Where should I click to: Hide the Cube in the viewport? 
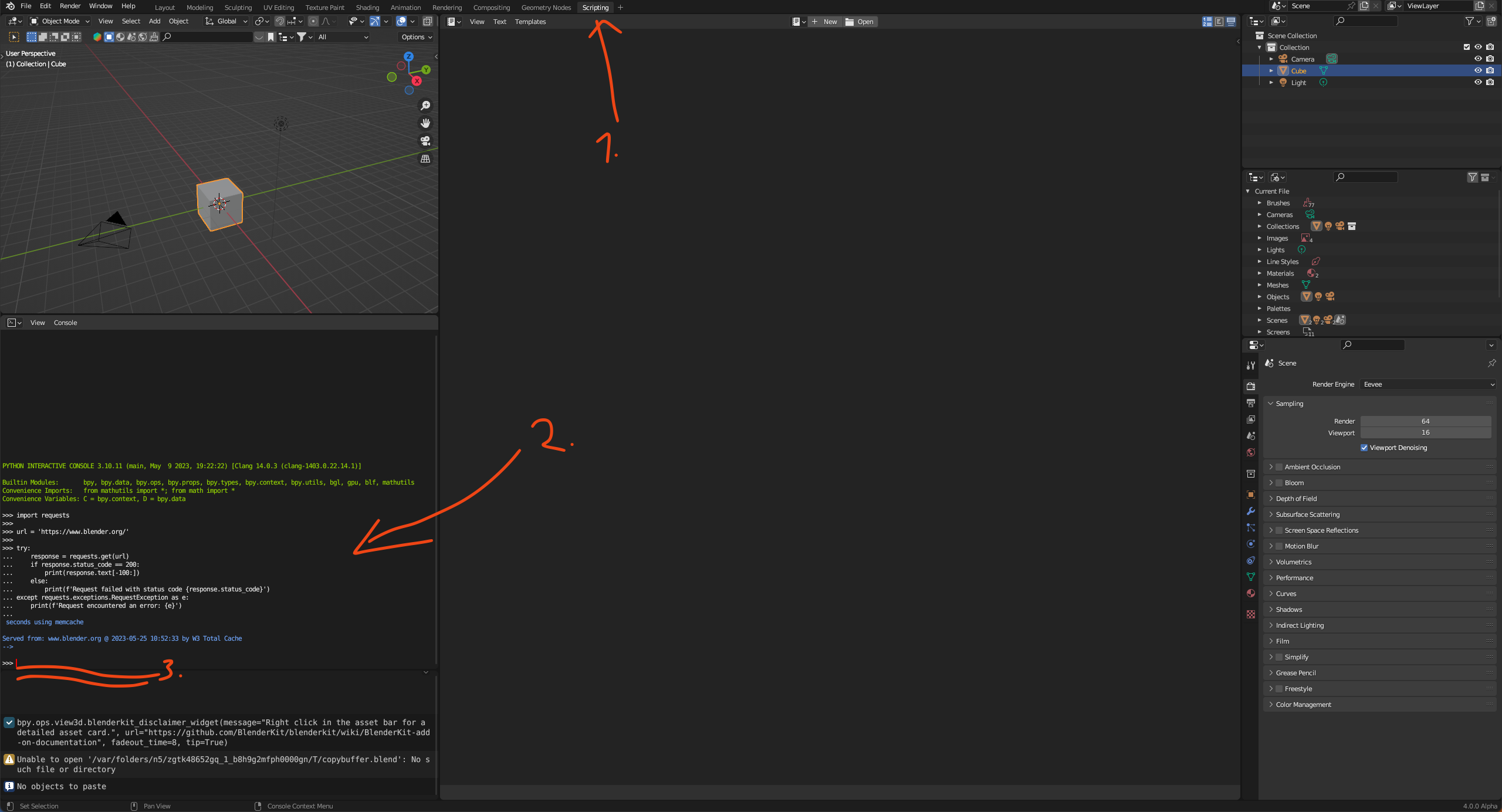tap(1478, 70)
